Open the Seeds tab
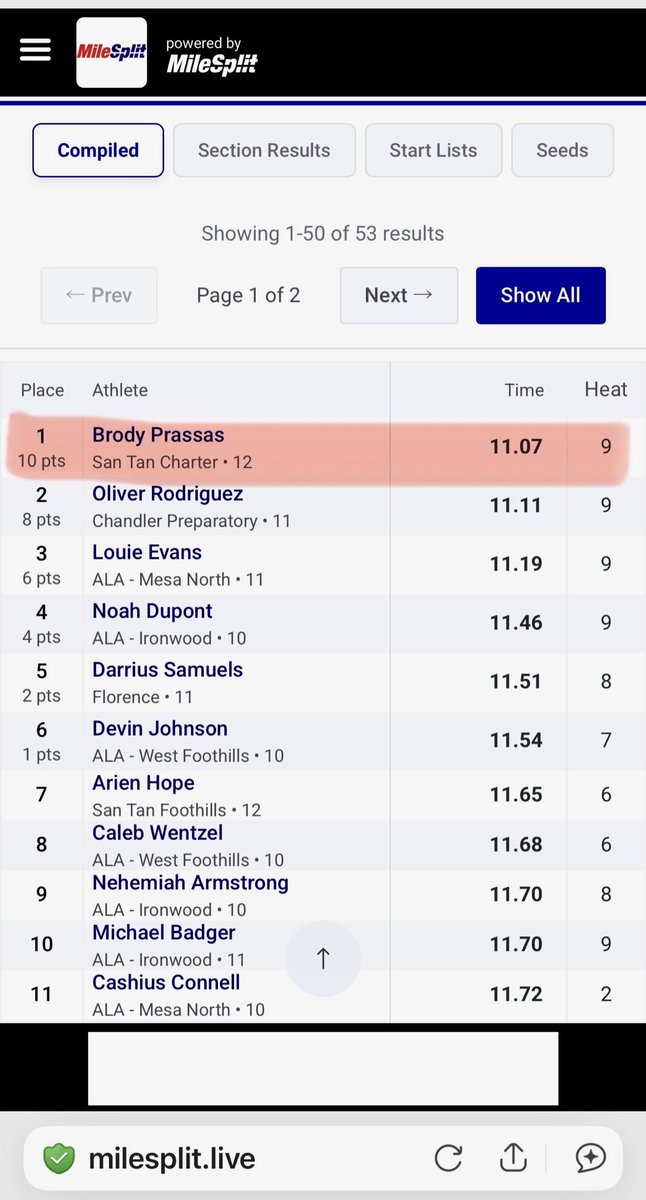Screen dimensions: 646x1200 tap(562, 150)
